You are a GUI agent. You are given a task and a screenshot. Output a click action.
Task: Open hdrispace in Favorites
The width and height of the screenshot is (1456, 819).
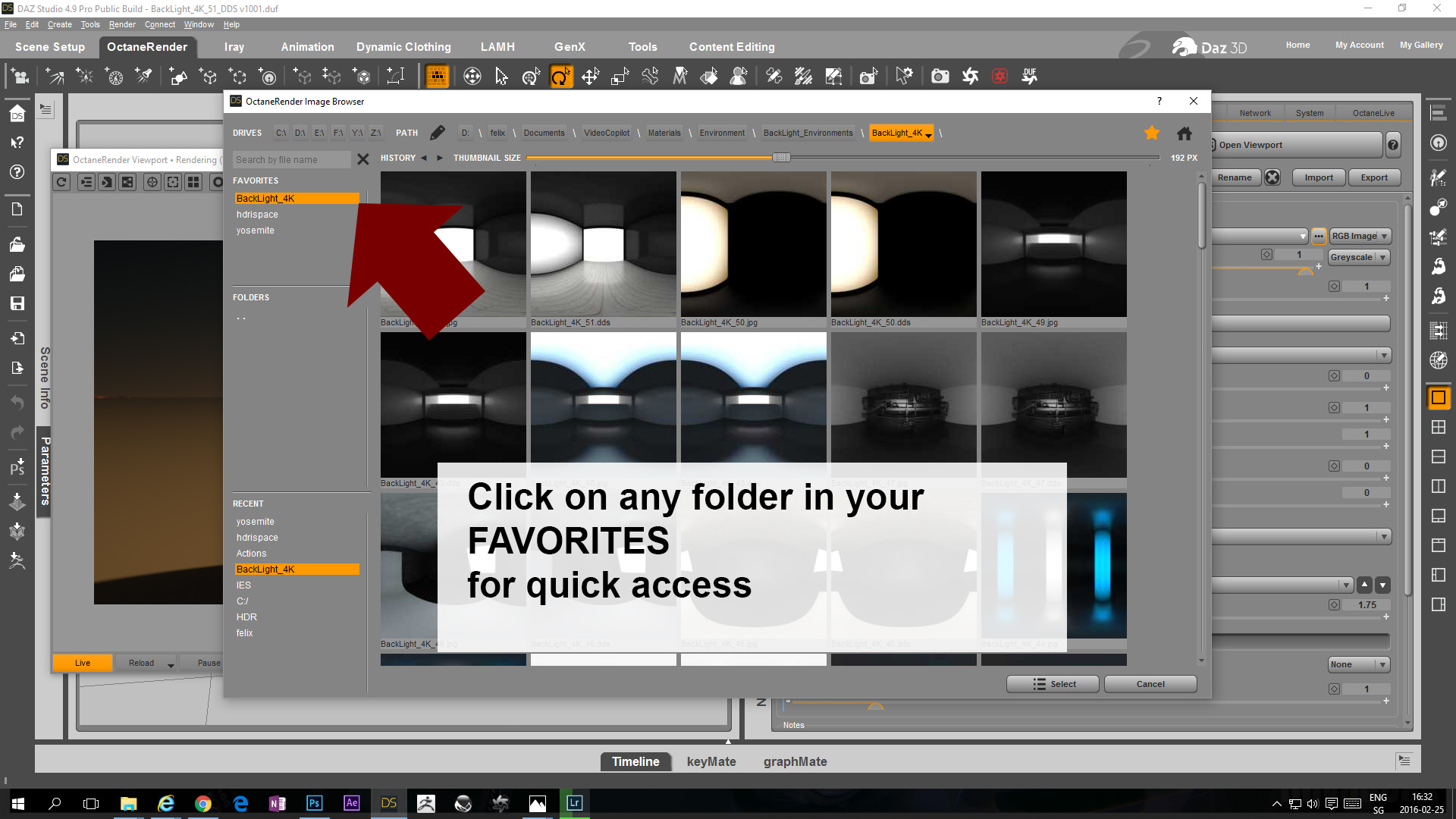[257, 215]
